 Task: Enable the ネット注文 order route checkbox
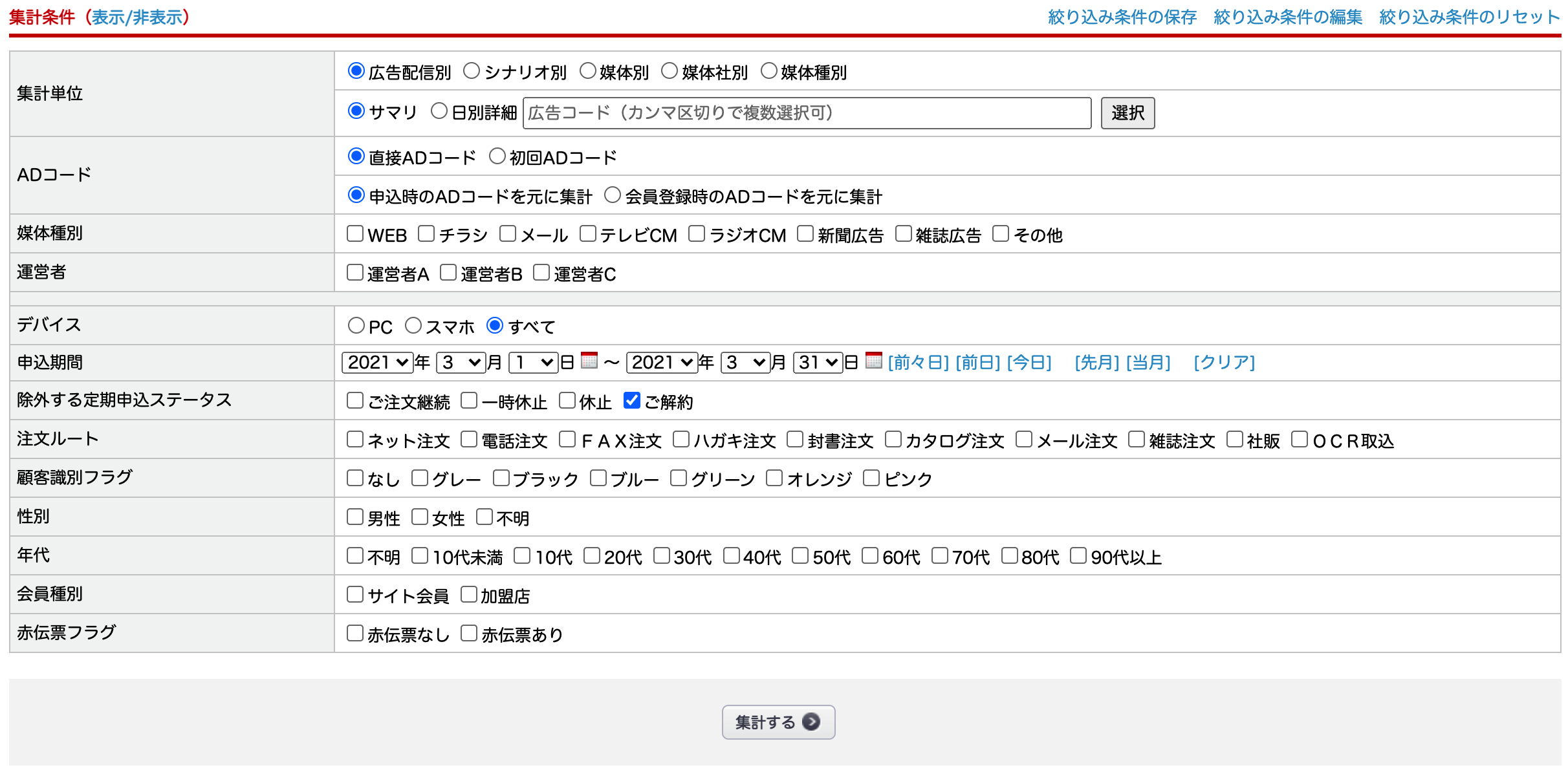[x=355, y=440]
